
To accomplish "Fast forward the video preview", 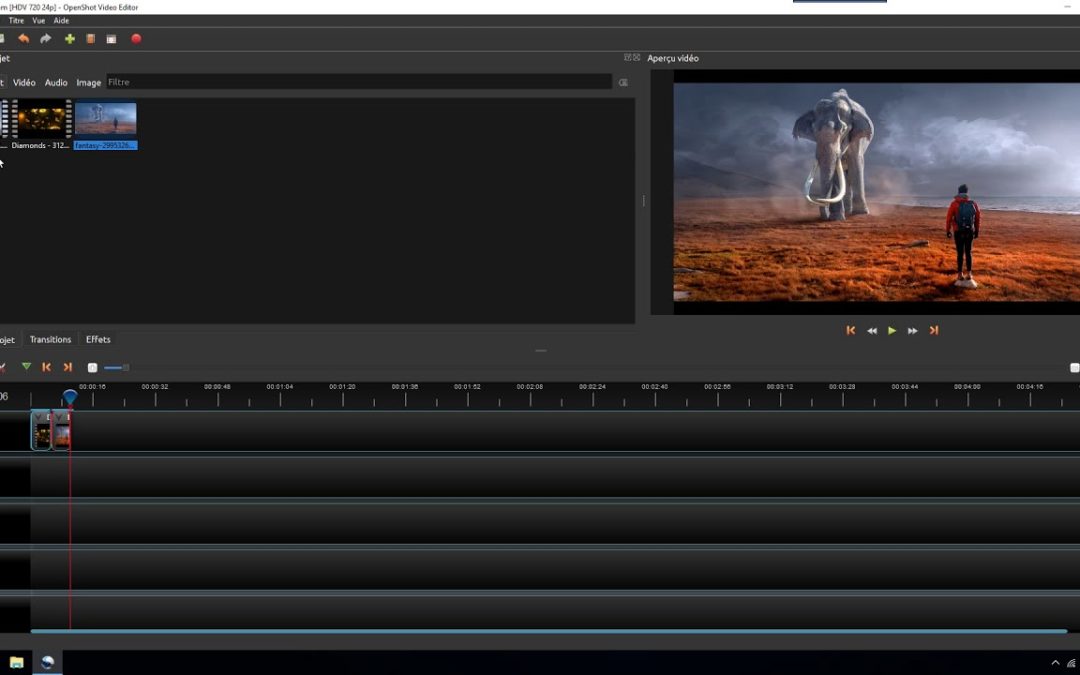I will [x=913, y=330].
